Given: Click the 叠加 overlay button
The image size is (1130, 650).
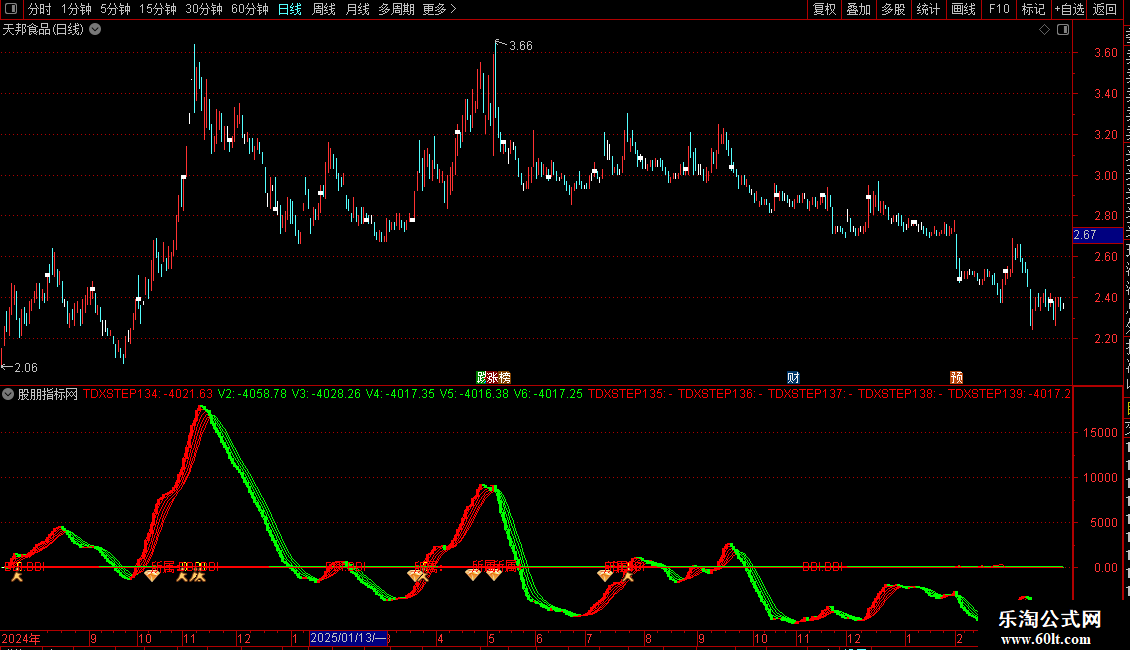Looking at the screenshot, I should click(858, 9).
